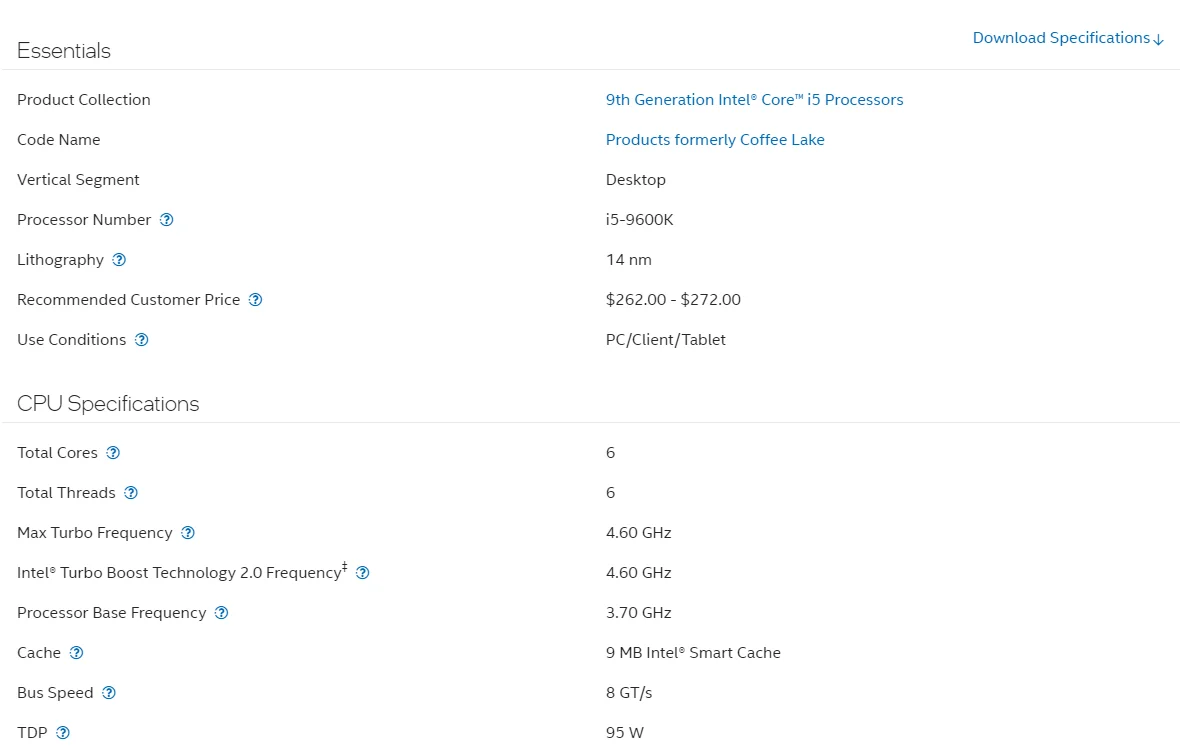This screenshot has height=752, width=1181.
Task: Click Processor Base Frequency help icon
Action: 221,613
